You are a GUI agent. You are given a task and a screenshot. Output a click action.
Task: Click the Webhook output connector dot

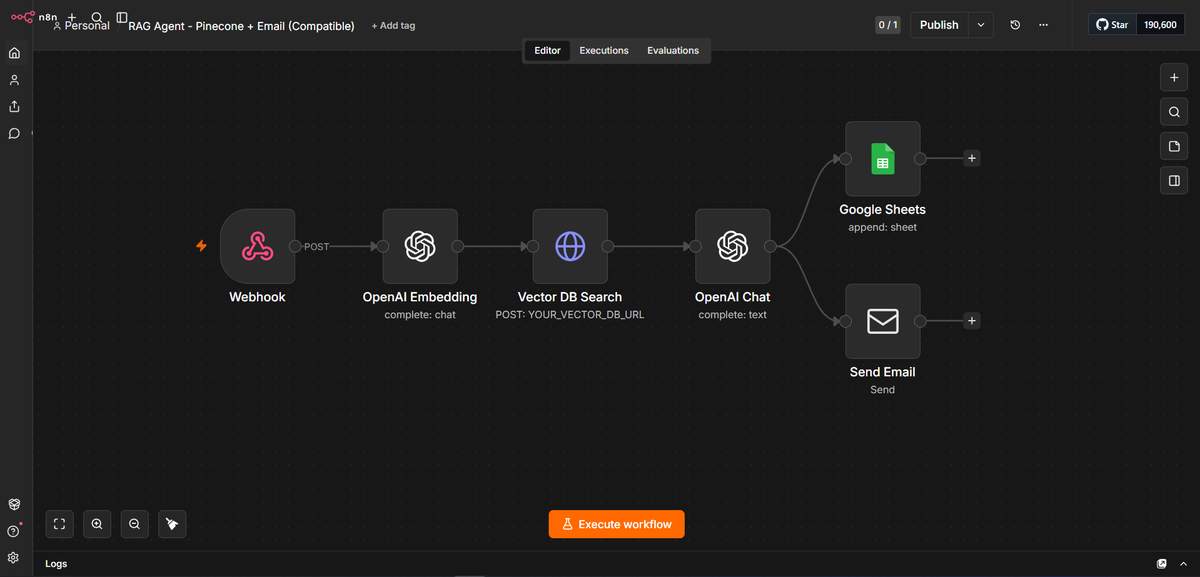click(295, 246)
